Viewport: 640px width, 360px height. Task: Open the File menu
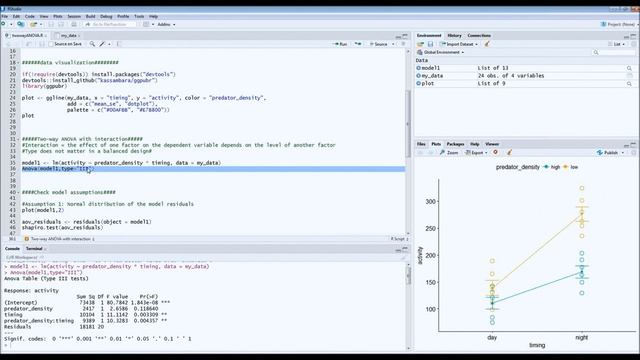(x=4, y=16)
